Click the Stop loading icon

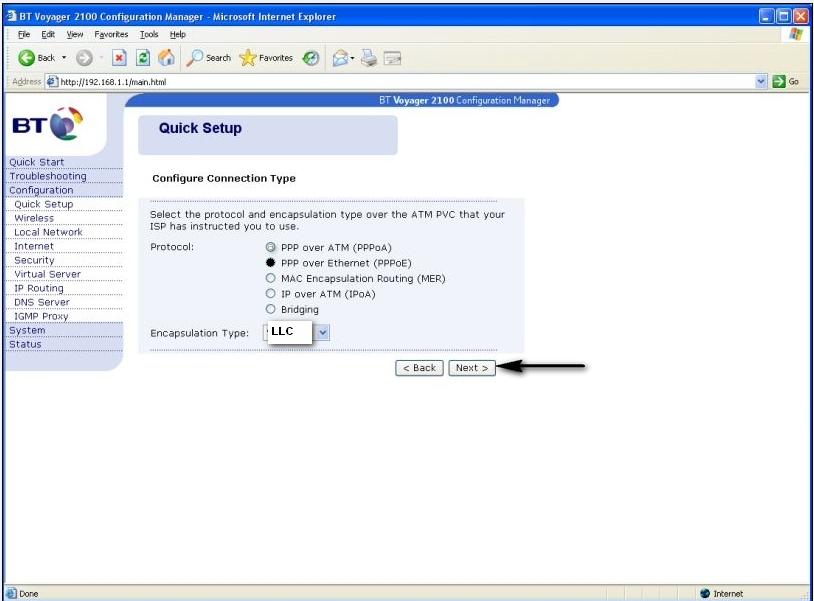(x=119, y=58)
